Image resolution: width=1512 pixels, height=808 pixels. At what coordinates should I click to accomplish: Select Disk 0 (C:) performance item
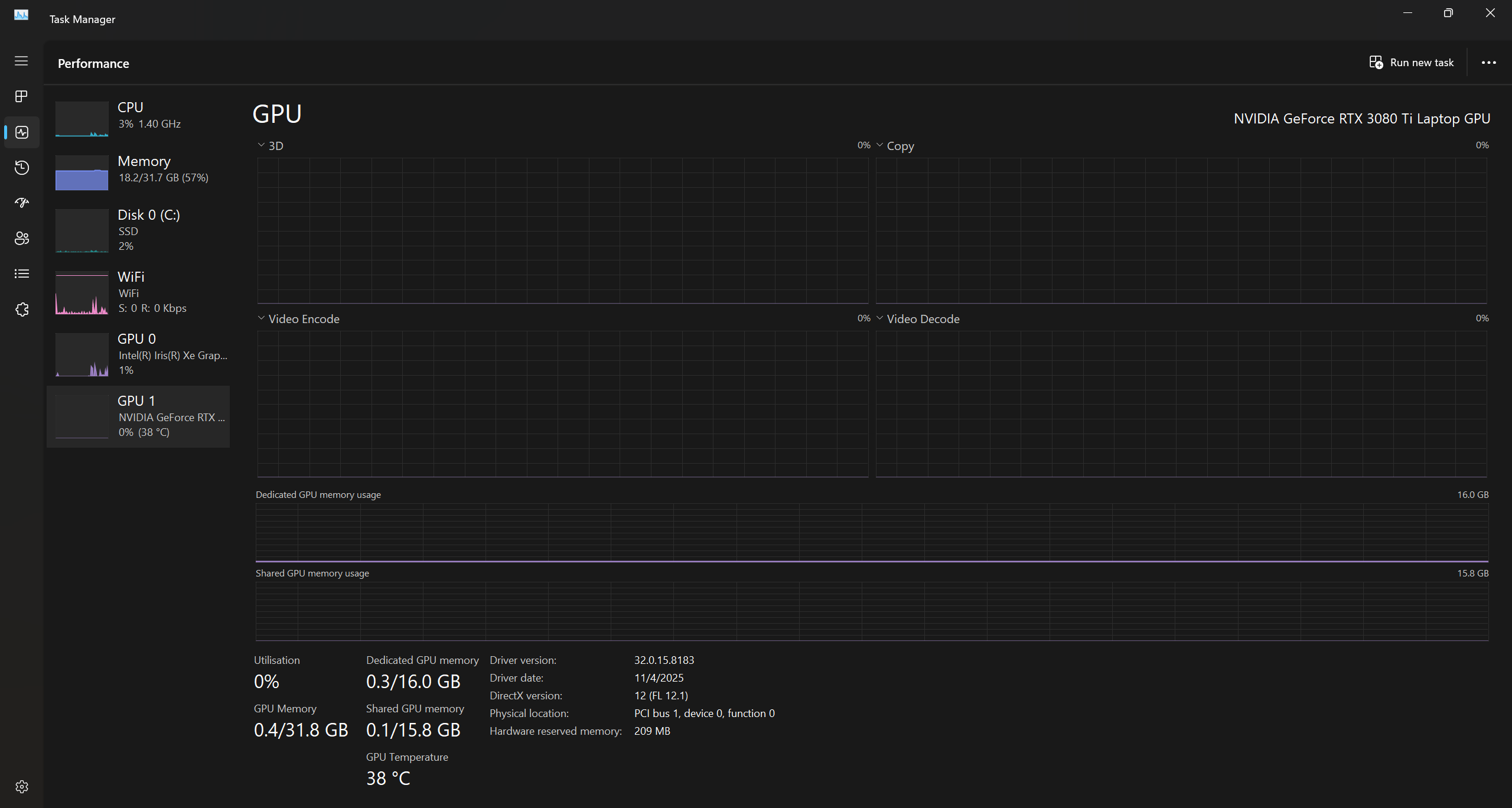[138, 230]
